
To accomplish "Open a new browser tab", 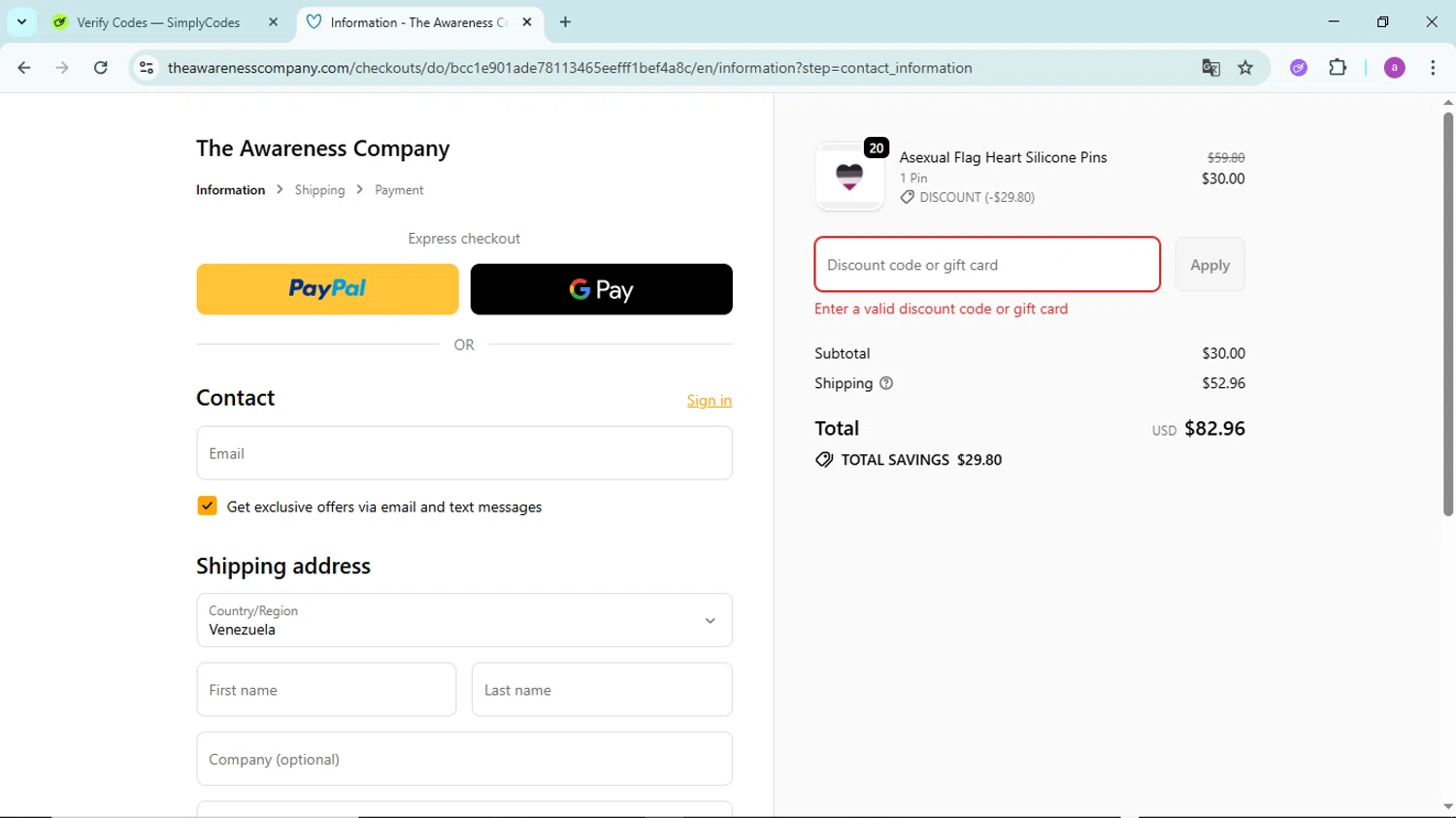I will click(x=565, y=22).
